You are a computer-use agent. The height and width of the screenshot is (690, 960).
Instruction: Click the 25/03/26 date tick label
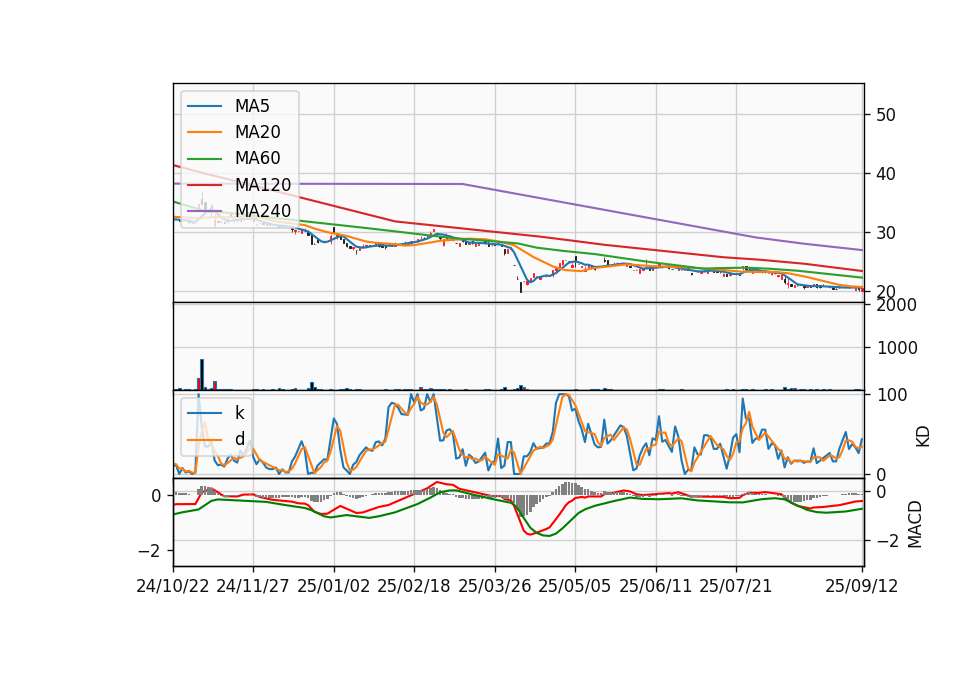[495, 586]
